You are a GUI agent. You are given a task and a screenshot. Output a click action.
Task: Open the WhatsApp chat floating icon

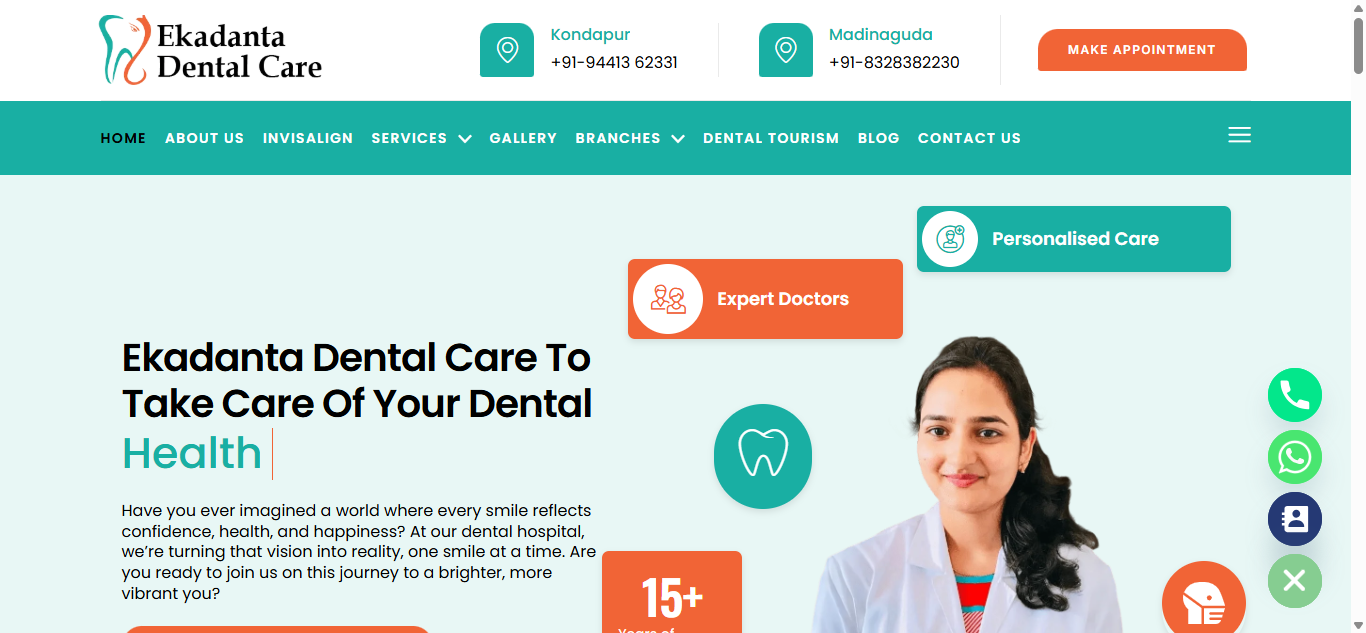(x=1295, y=457)
